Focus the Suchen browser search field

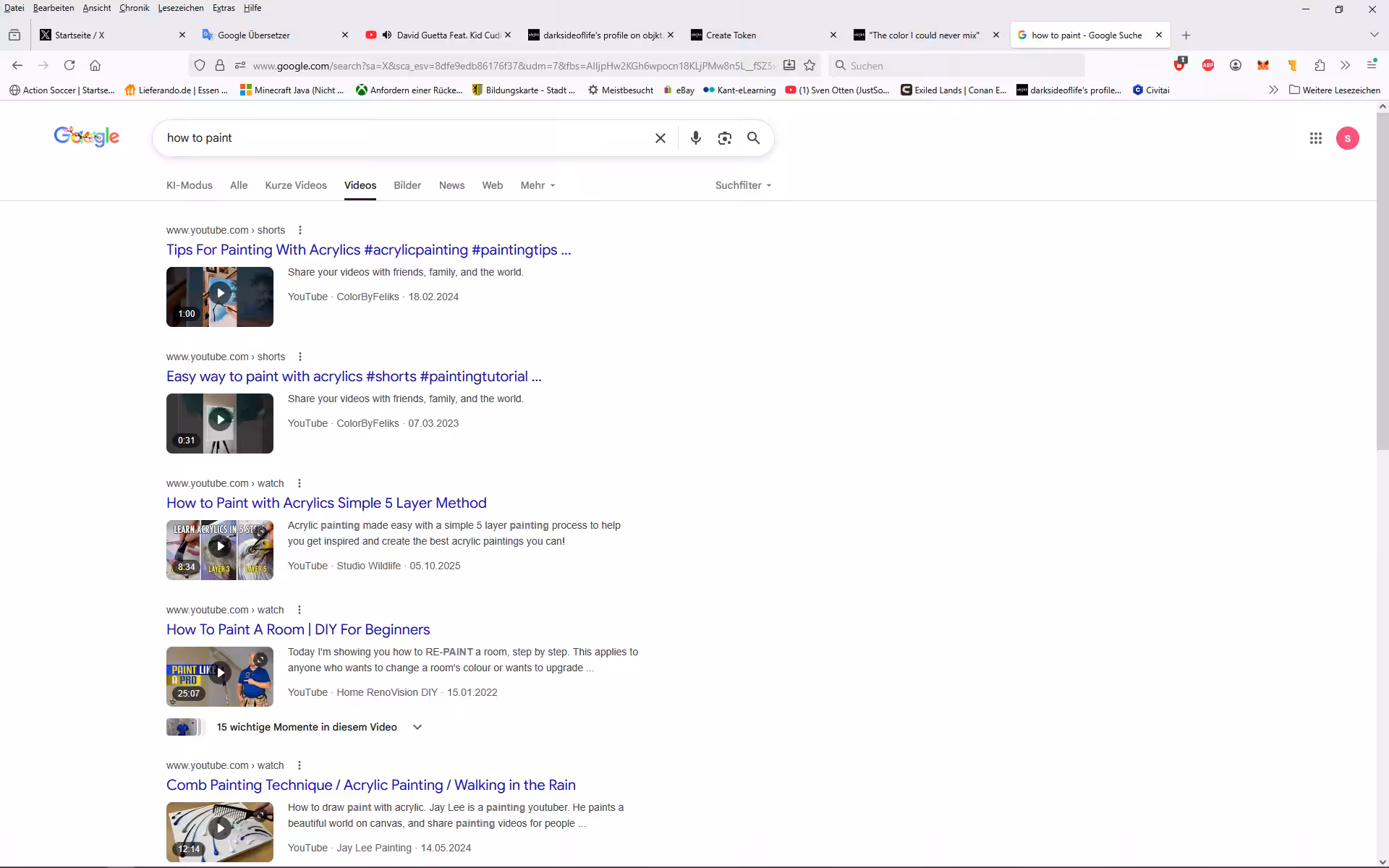(956, 65)
